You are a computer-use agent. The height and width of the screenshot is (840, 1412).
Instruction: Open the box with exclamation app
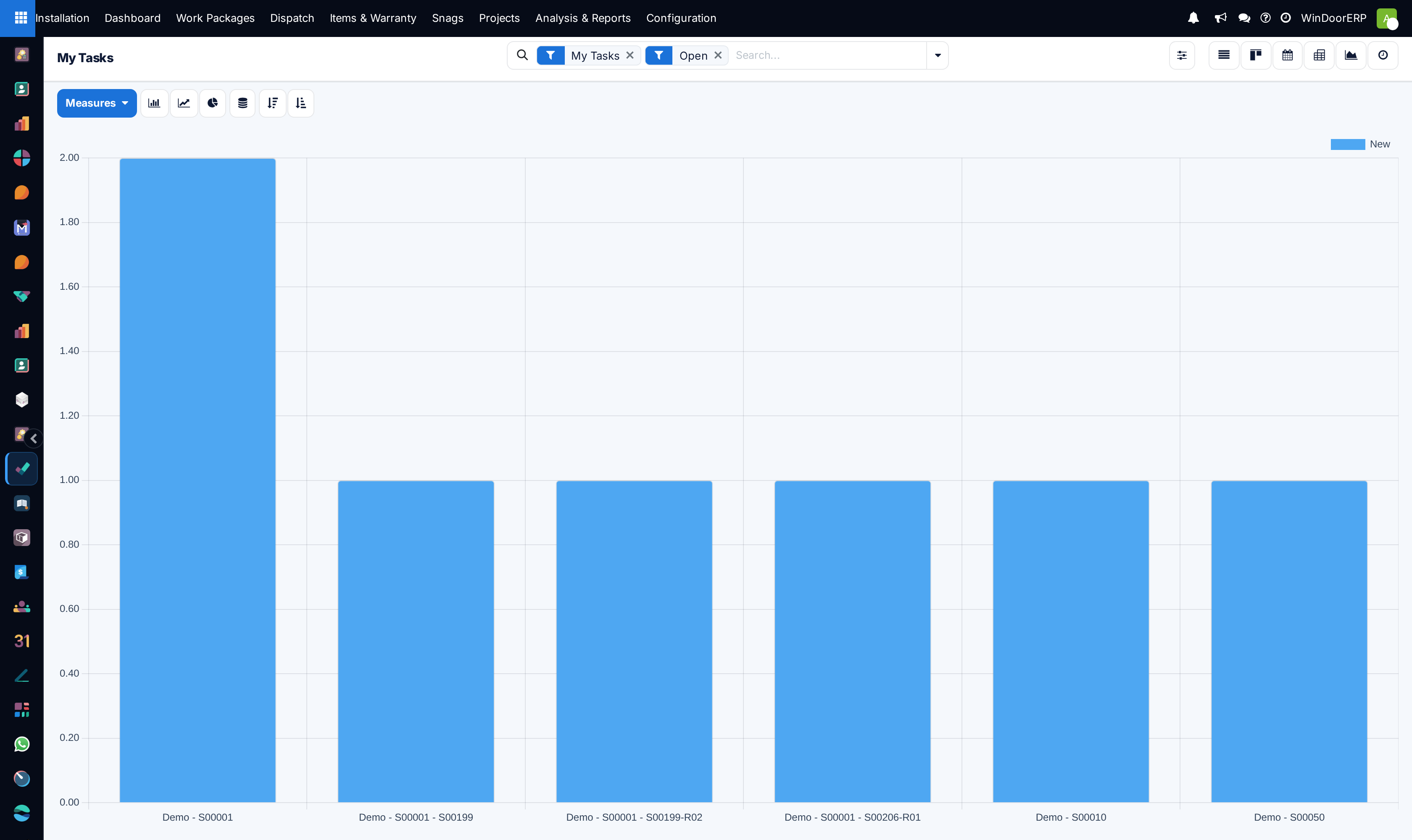pyautogui.click(x=21, y=538)
